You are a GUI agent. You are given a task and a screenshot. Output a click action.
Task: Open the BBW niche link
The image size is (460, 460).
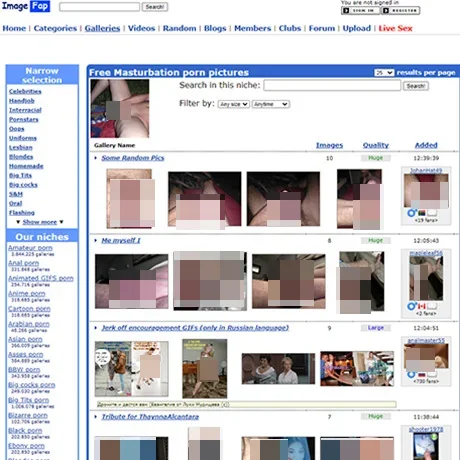click(x=24, y=370)
